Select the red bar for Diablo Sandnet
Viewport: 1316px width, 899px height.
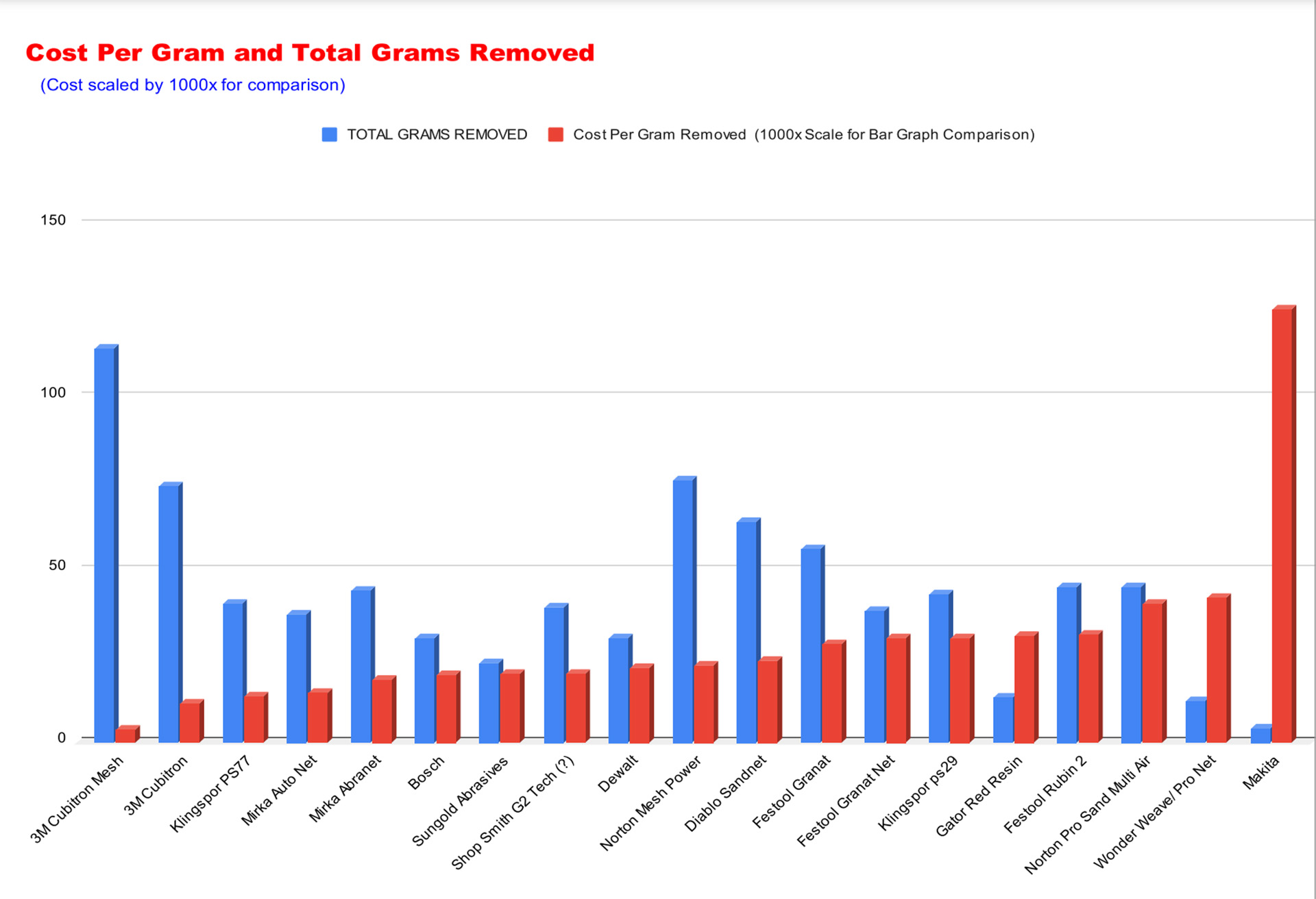click(770, 700)
